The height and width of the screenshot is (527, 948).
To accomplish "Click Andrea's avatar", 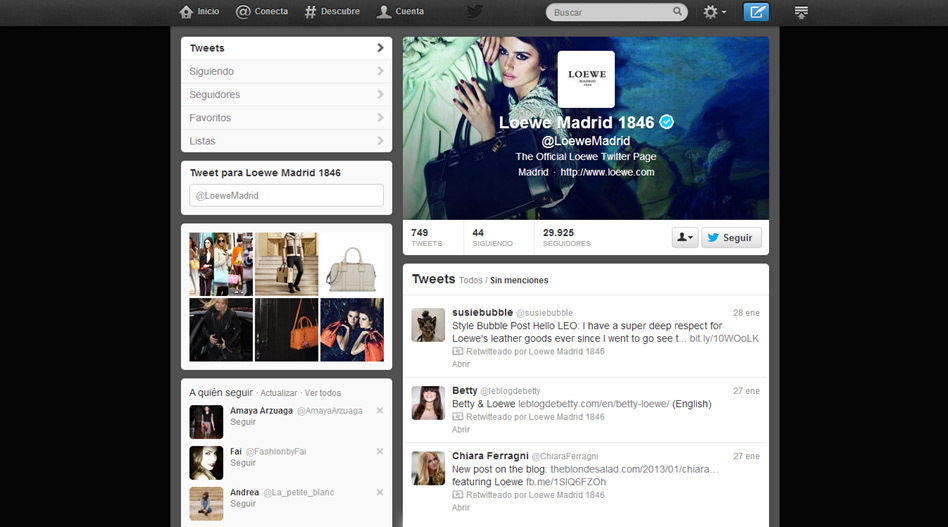I will click(206, 503).
